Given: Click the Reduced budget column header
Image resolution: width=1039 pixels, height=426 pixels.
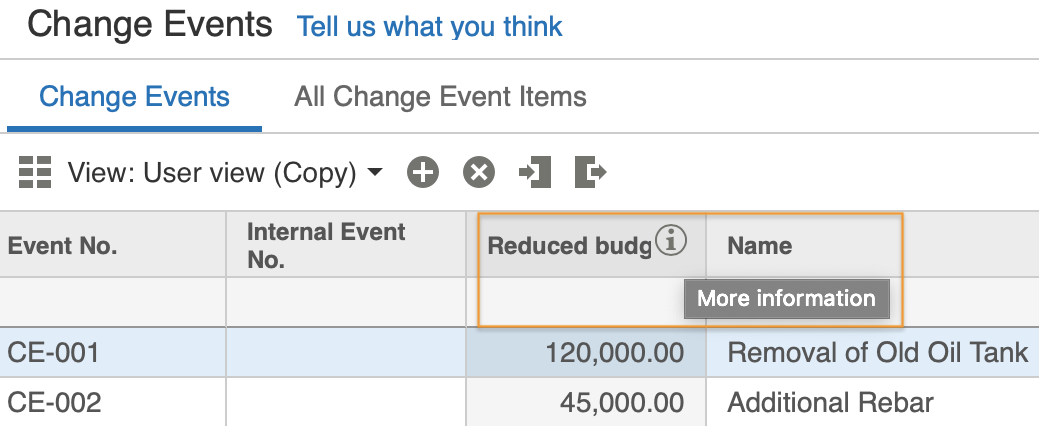Looking at the screenshot, I should 570,246.
